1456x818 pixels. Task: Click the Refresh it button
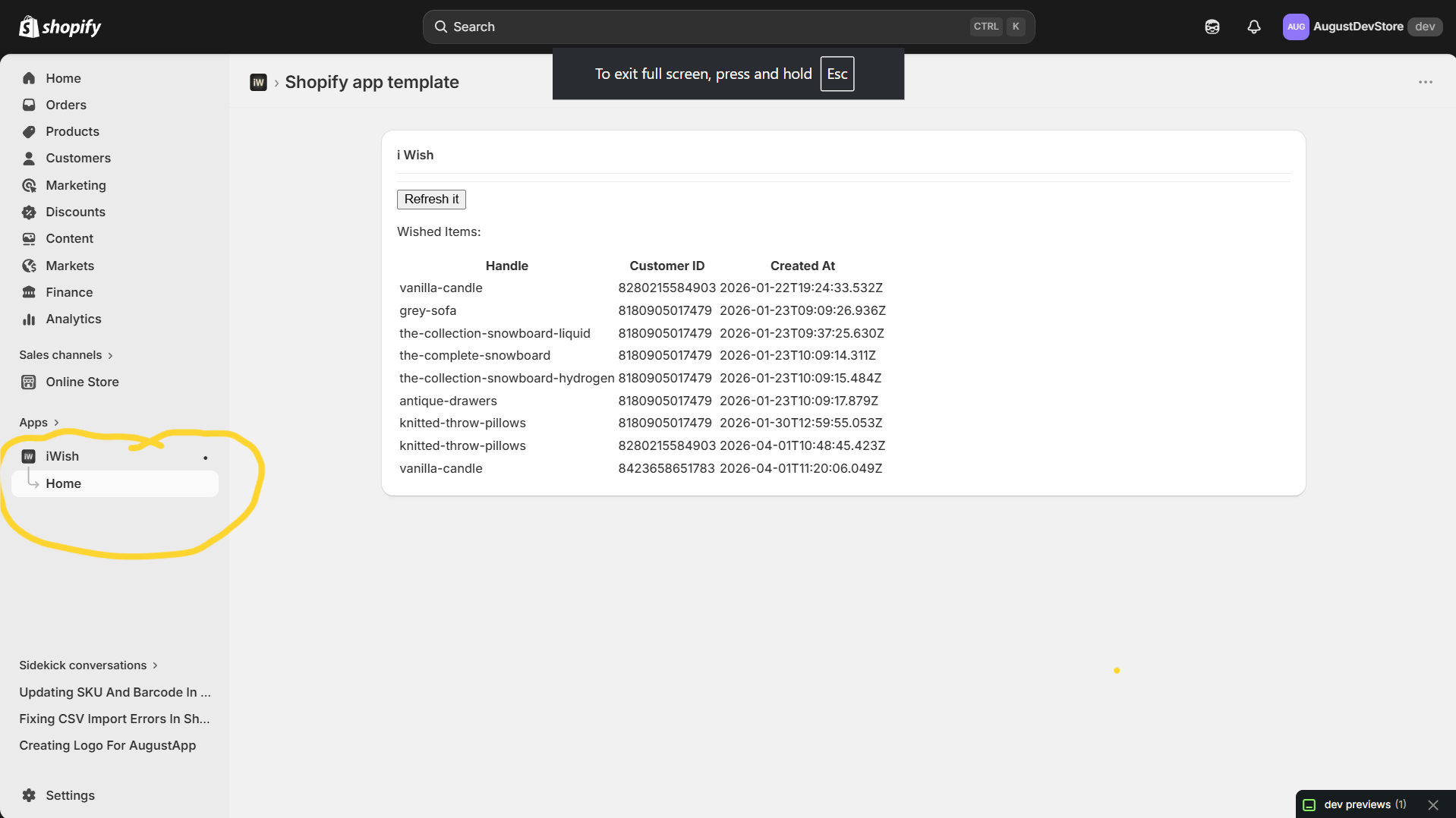431,200
